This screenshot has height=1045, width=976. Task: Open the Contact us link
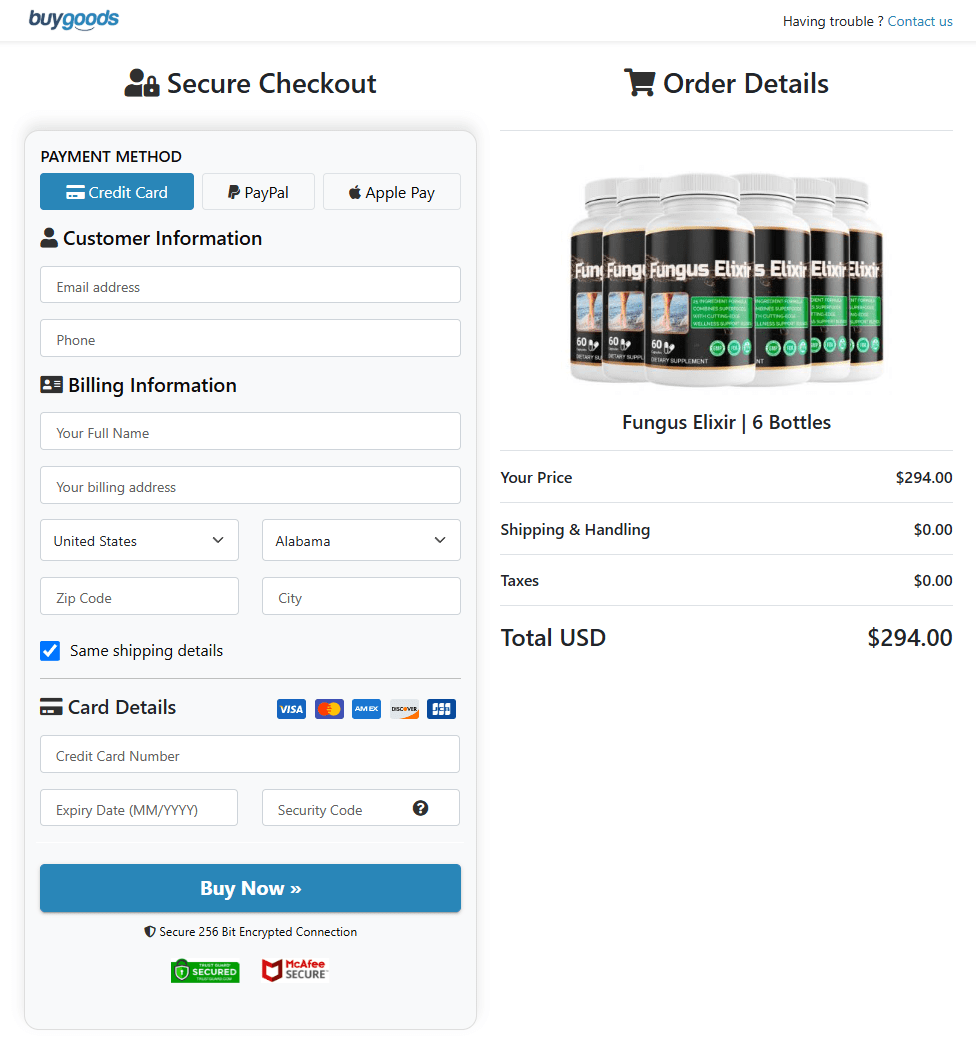click(920, 21)
